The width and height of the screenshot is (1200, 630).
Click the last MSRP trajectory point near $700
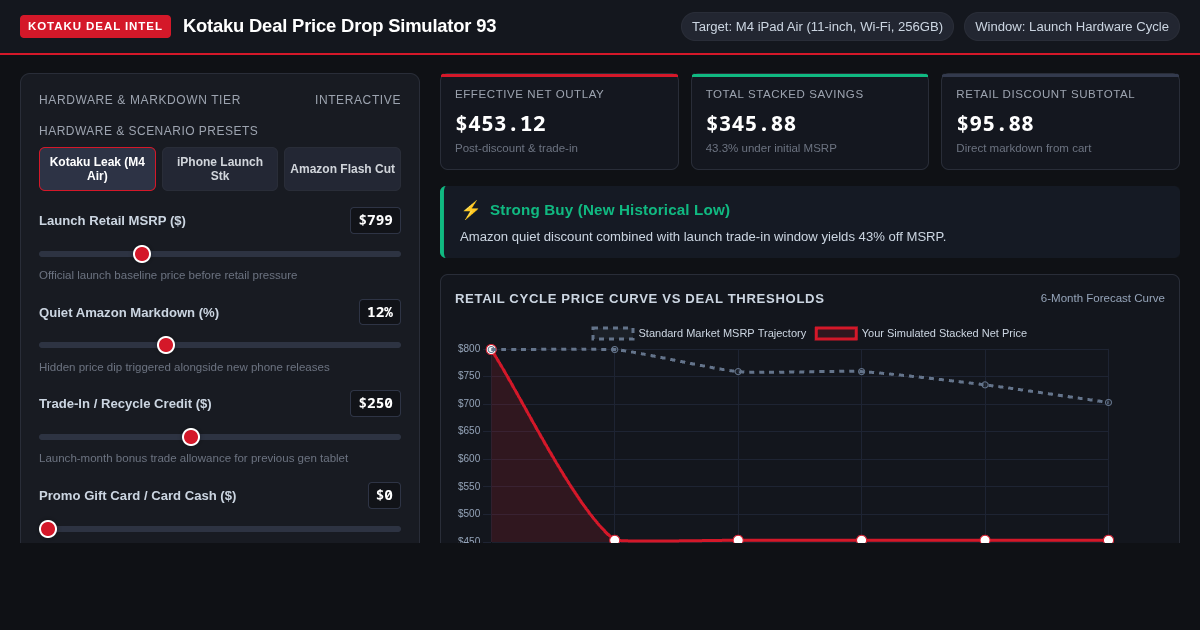(1108, 402)
